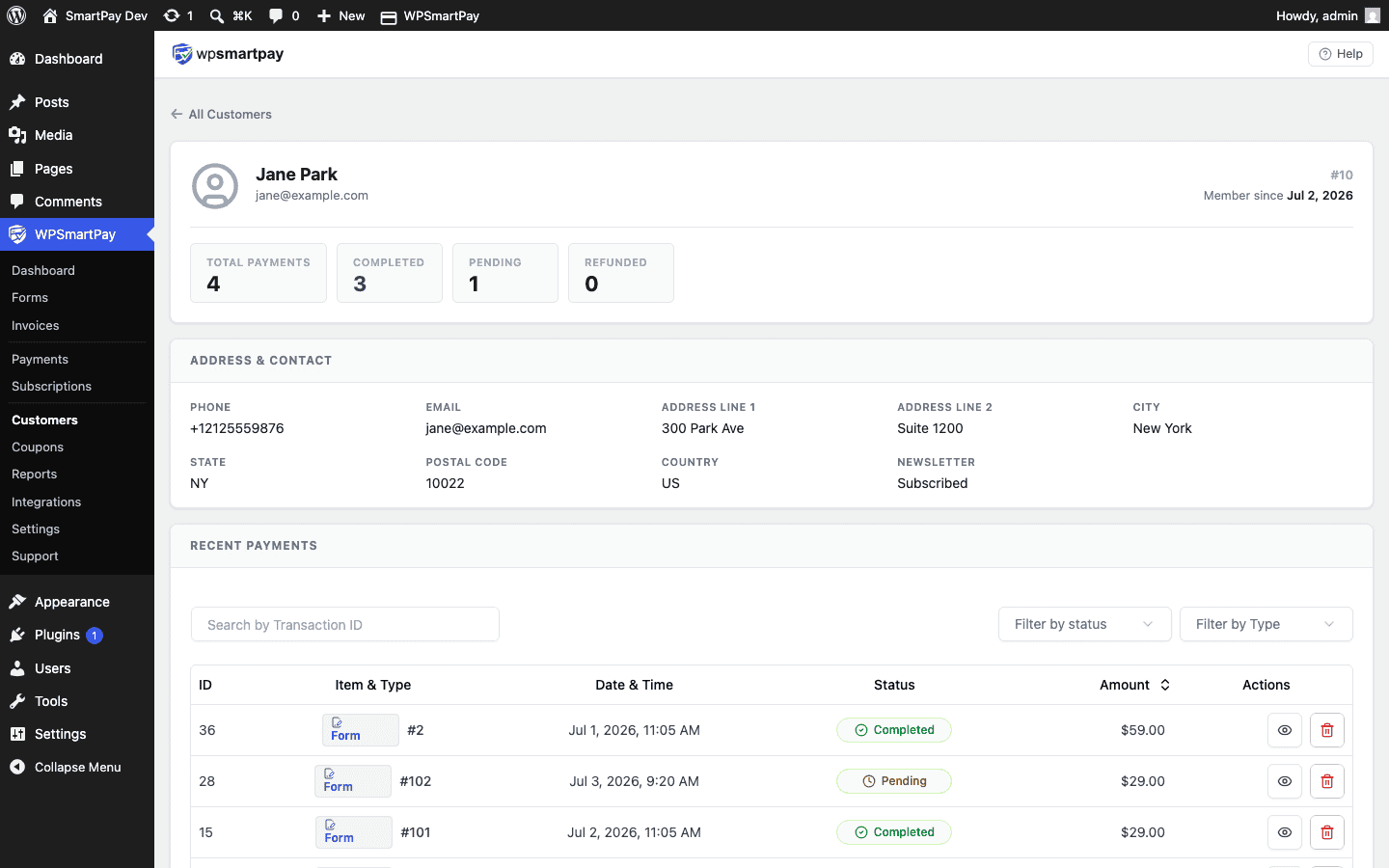Open WordPress Settings menu

(x=77, y=734)
